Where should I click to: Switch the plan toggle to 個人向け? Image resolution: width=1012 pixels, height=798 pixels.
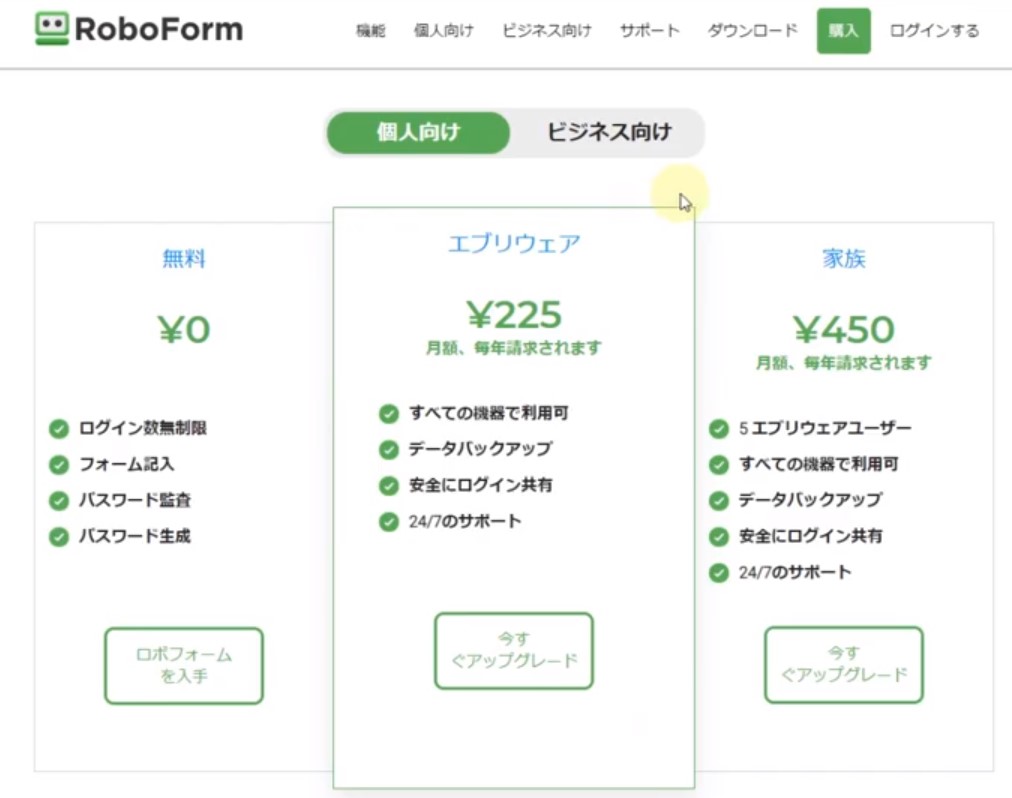tap(418, 132)
